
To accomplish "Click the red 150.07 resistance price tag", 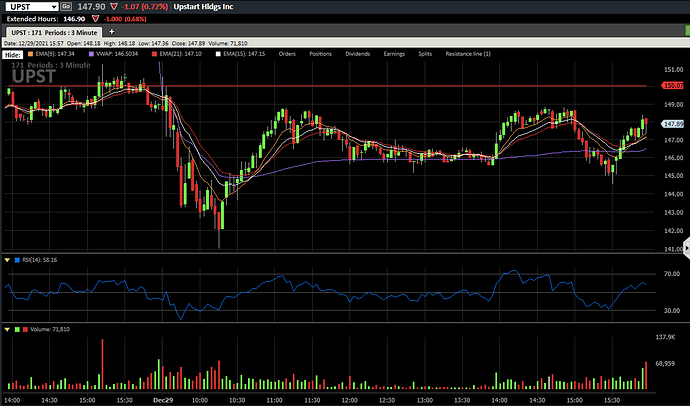I will pos(673,86).
